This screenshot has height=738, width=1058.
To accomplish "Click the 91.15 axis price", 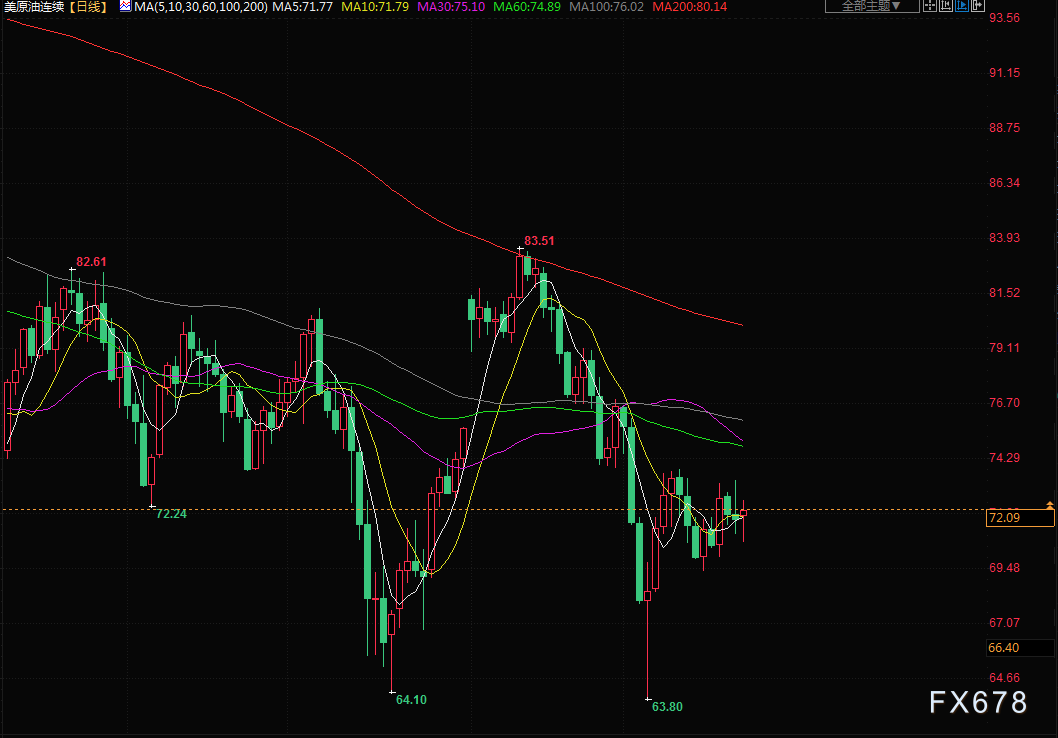I will (1004, 73).
